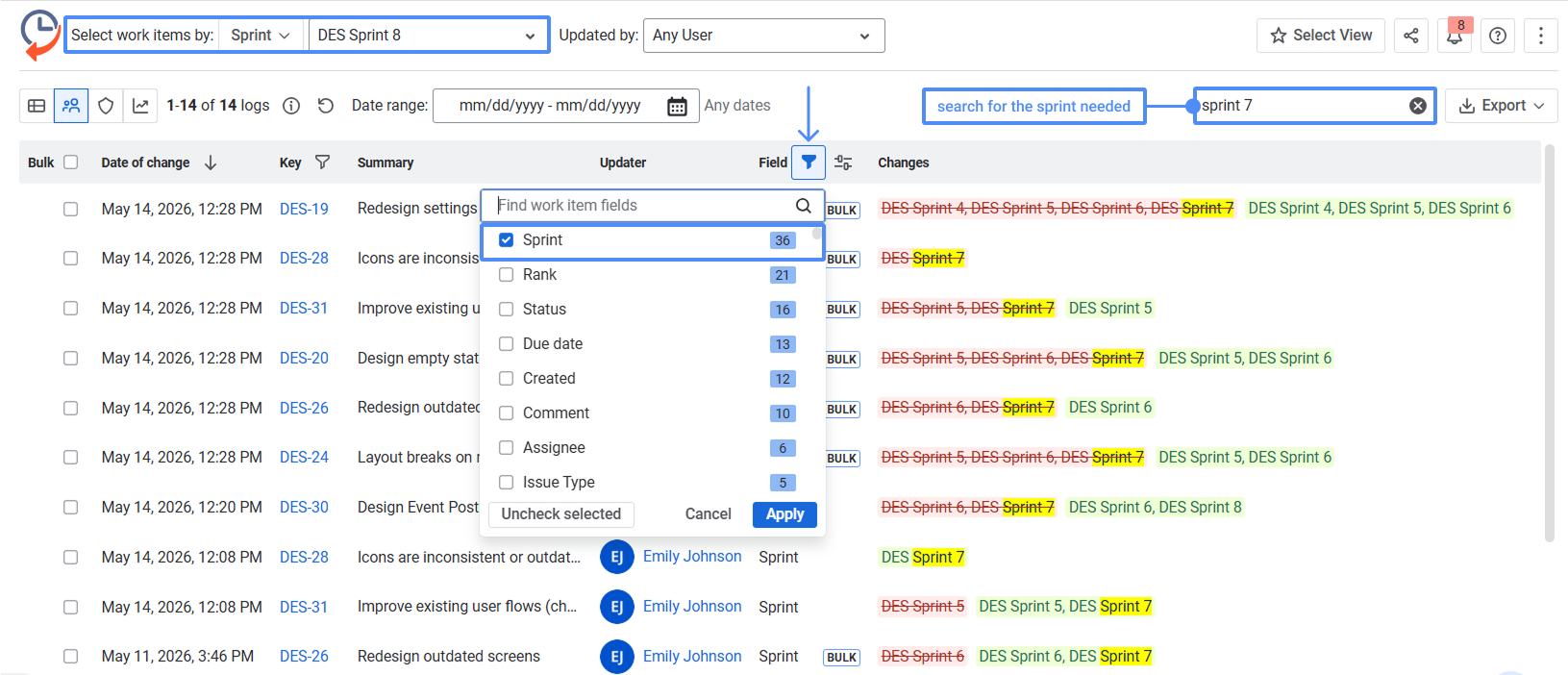Open work item DES-19 link

pyautogui.click(x=304, y=209)
